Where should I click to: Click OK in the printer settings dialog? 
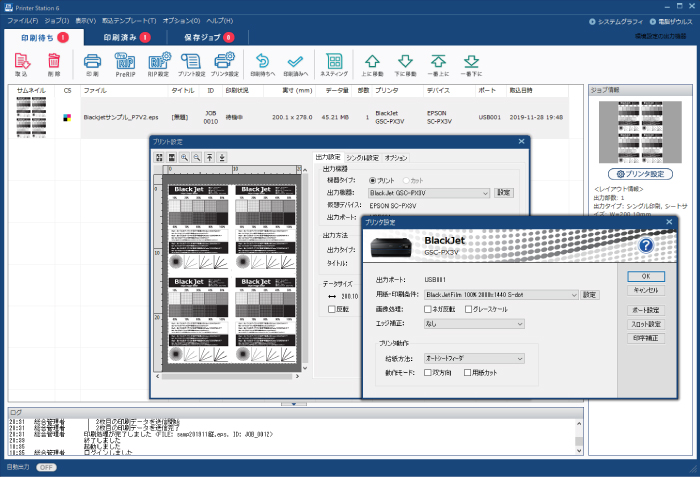pos(646,276)
